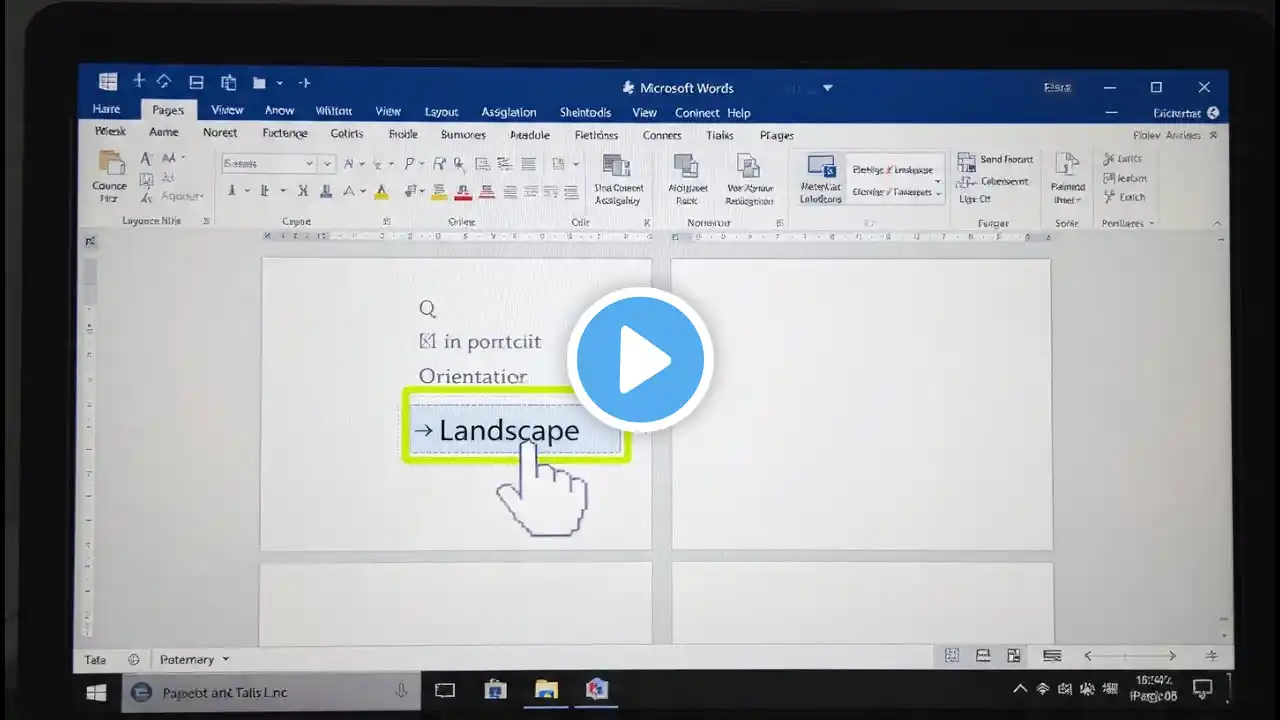Click the folder icon in the quick access toolbar
Viewport: 1280px width, 720px height.
pyautogui.click(x=259, y=83)
